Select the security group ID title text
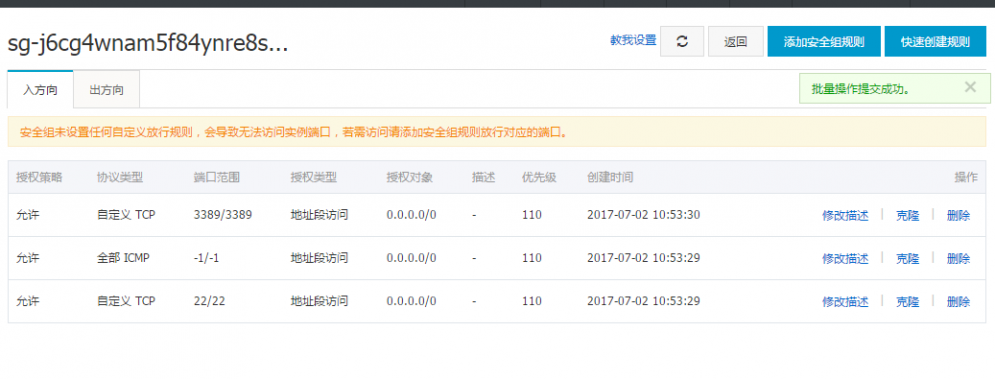 (x=148, y=43)
